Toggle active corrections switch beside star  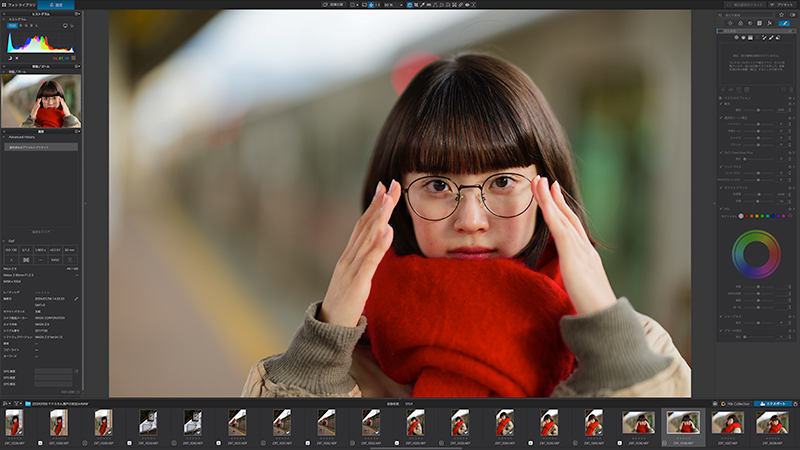pyautogui.click(x=792, y=15)
